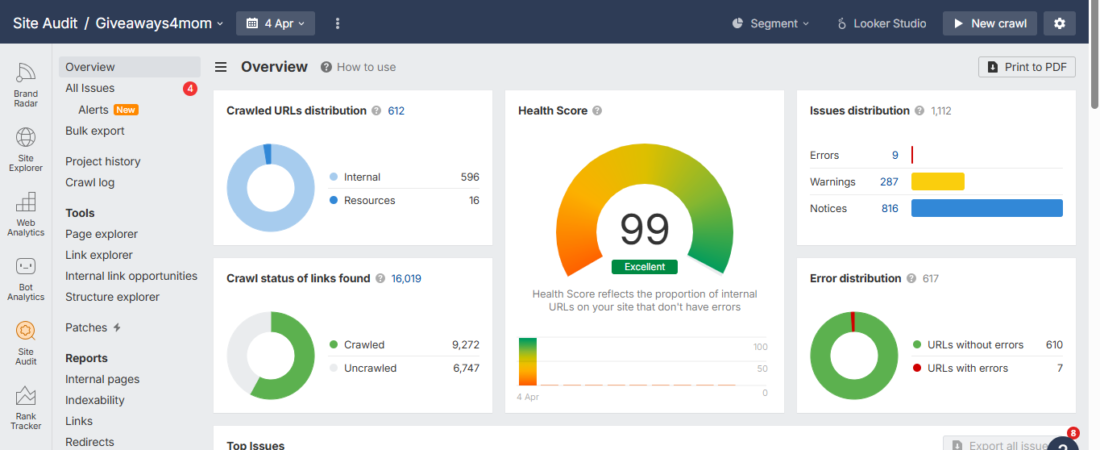Open the Segment dropdown

point(770,23)
